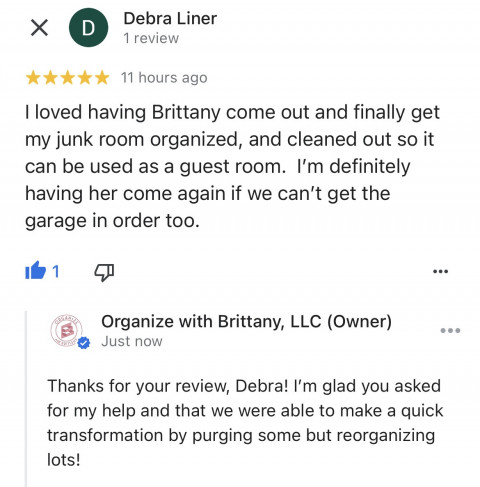
Task: Close the review with the X icon
Action: pos(39,27)
